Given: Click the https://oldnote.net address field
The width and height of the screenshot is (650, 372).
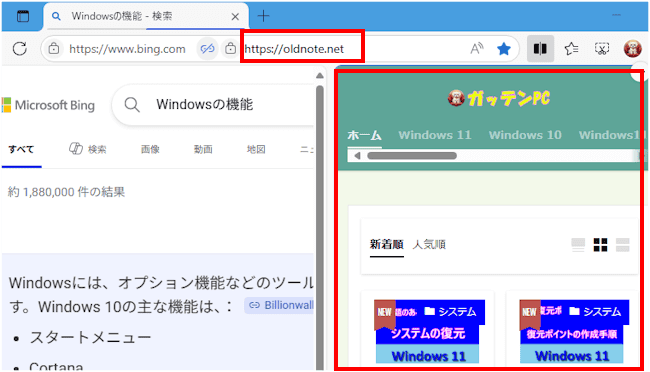Looking at the screenshot, I should 294,49.
